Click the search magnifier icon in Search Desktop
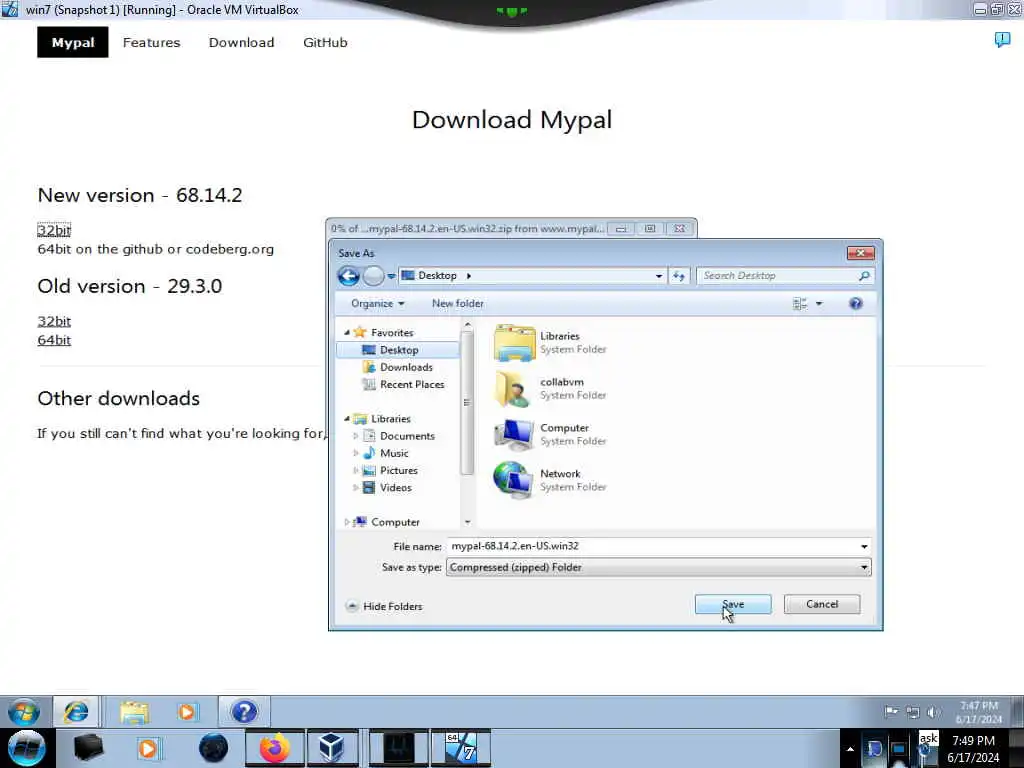Screen dimensions: 1024x768 point(864,276)
